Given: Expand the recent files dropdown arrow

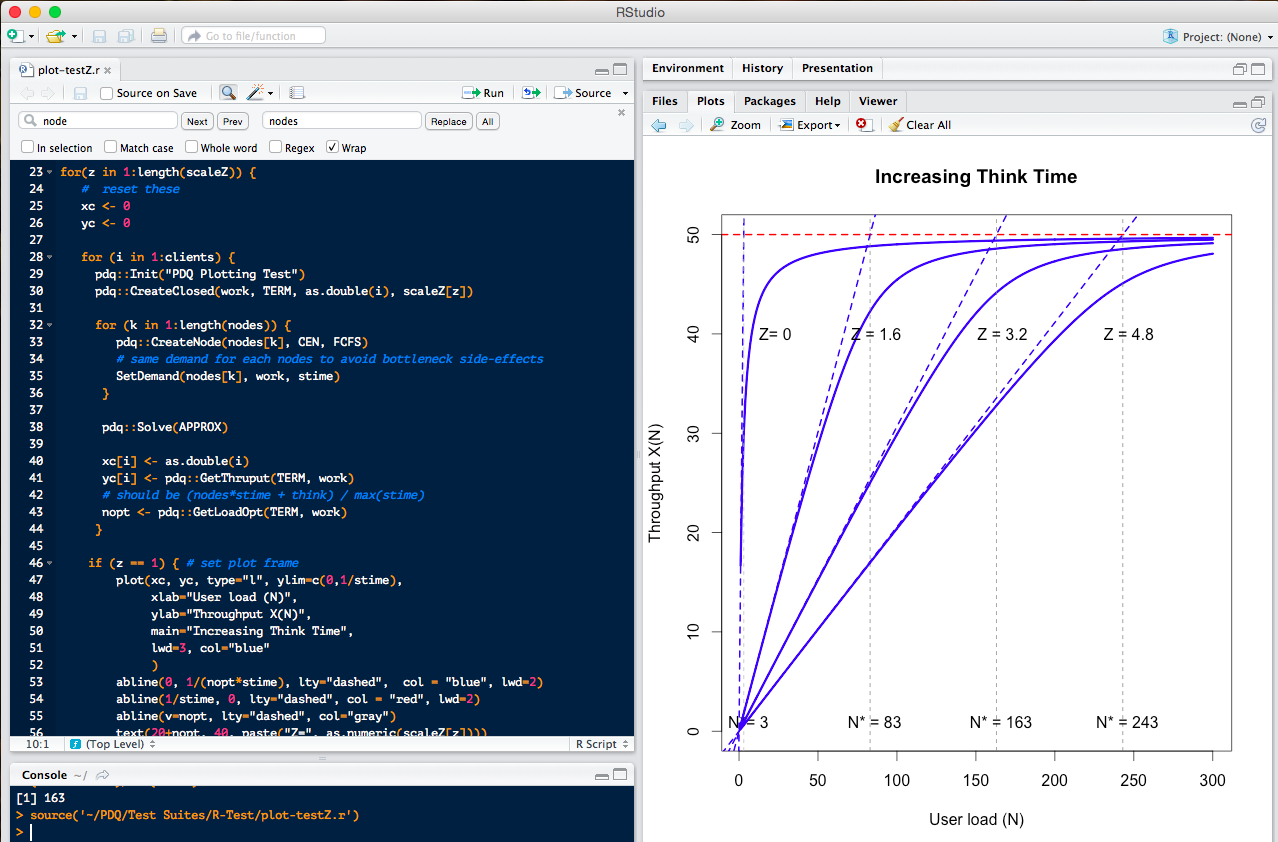Looking at the screenshot, I should [x=74, y=36].
